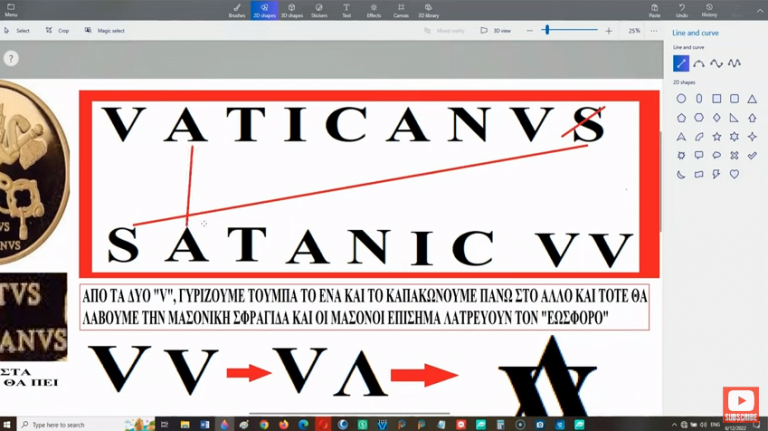Select the 5-point curve tool

click(734, 63)
